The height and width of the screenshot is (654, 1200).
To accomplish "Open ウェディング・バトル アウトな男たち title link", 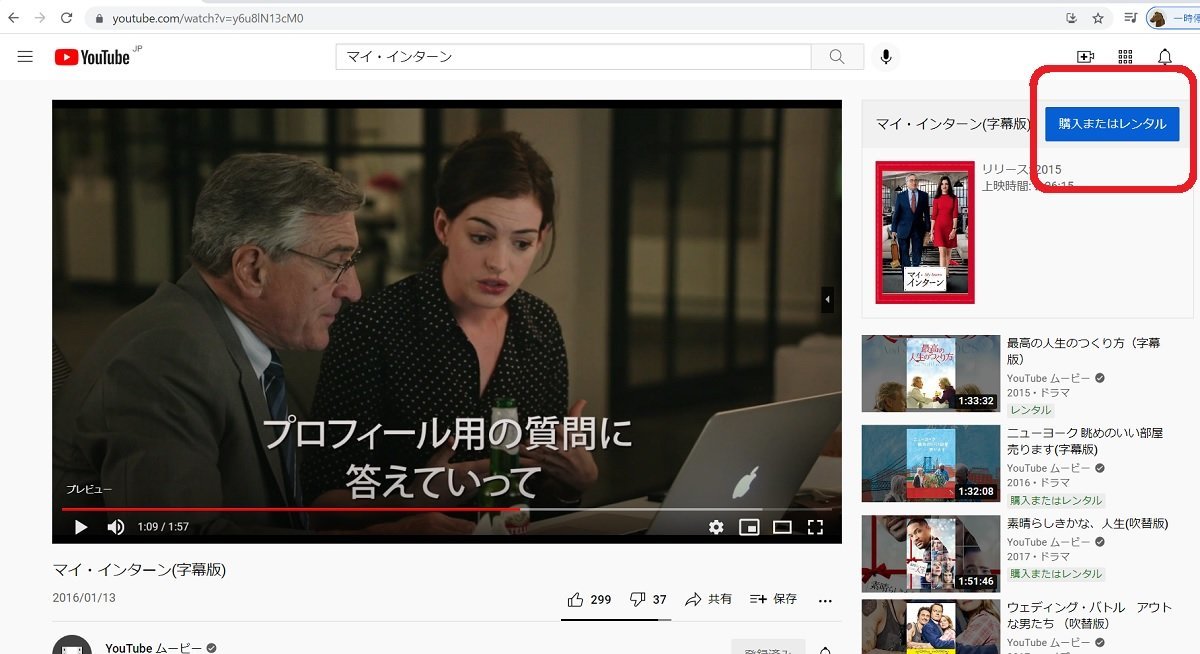I will tap(1089, 614).
